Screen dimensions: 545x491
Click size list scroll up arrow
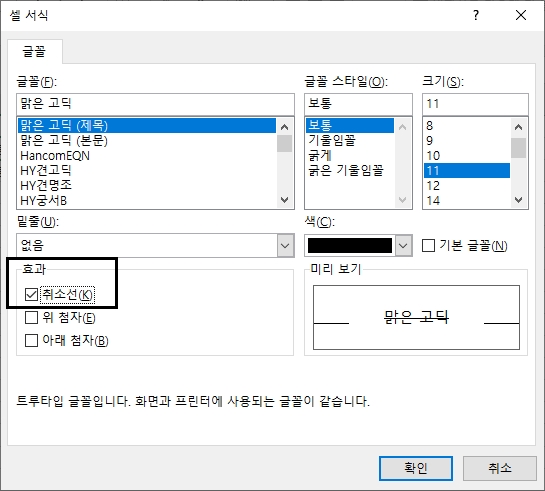[519, 127]
